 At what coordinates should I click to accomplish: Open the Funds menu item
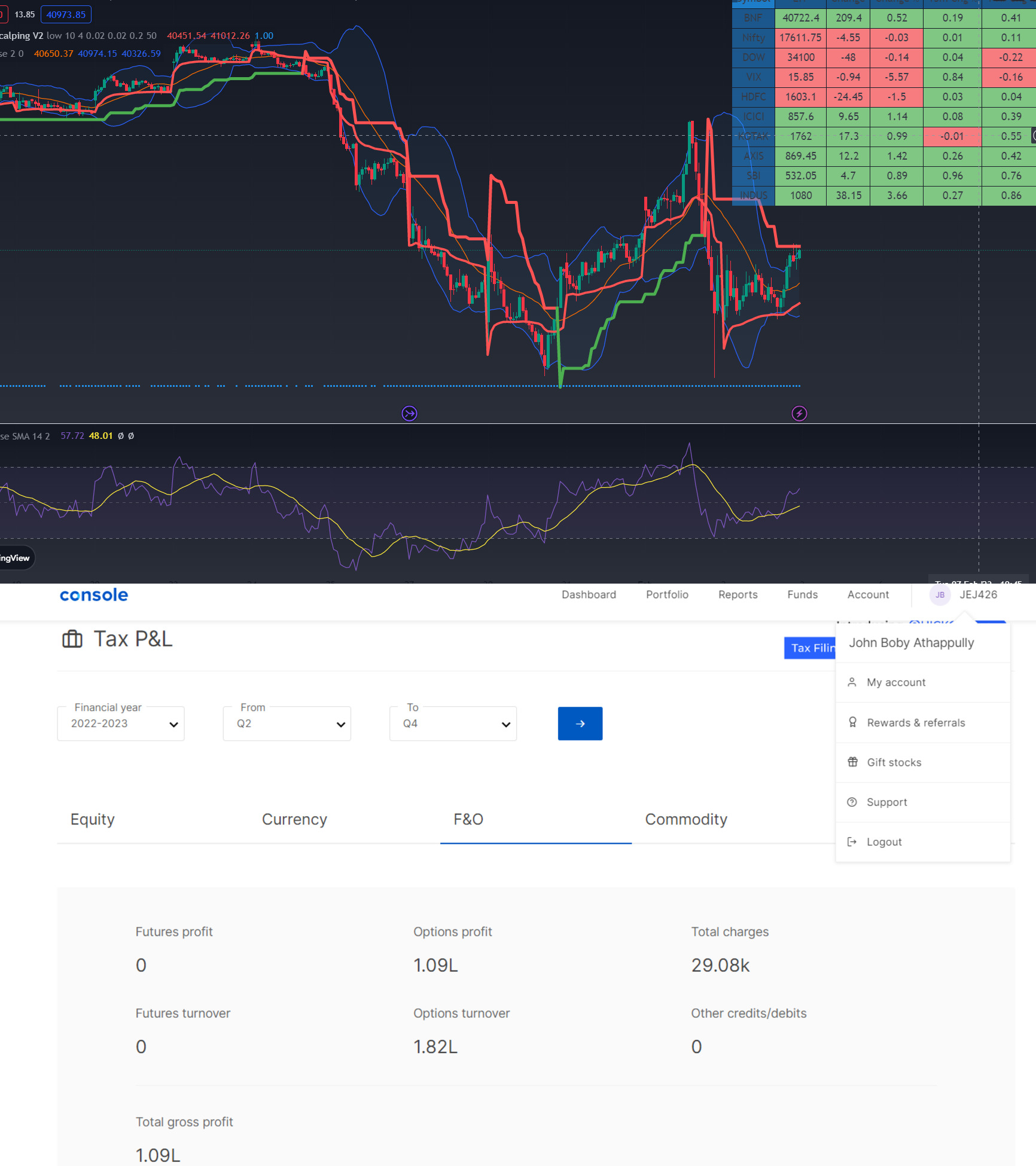pos(802,594)
